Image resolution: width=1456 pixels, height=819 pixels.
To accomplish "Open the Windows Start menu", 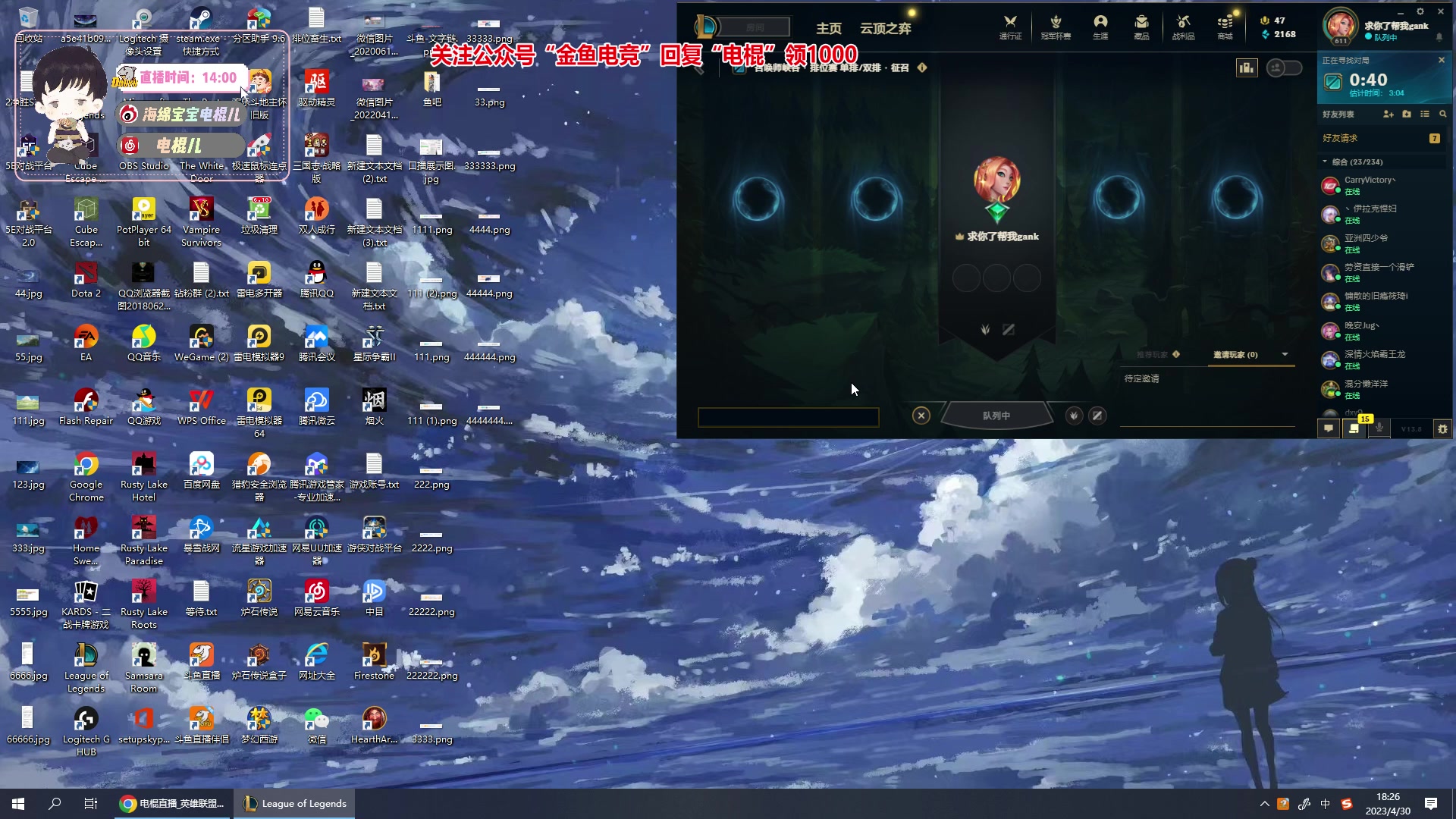I will (x=18, y=804).
